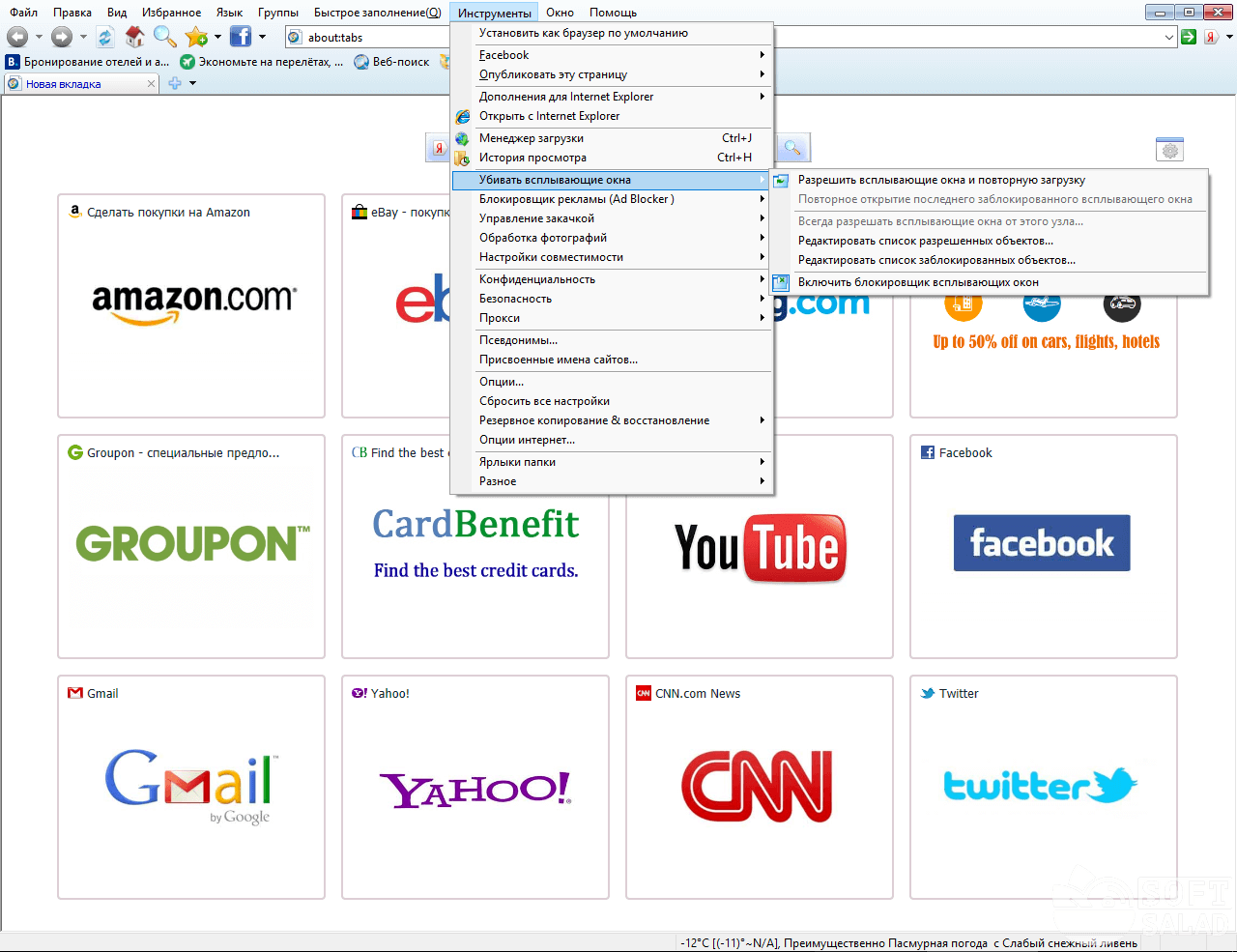The height and width of the screenshot is (952, 1237).
Task: Choose 'Менеджер загрузки' from the menu
Action: click(531, 138)
